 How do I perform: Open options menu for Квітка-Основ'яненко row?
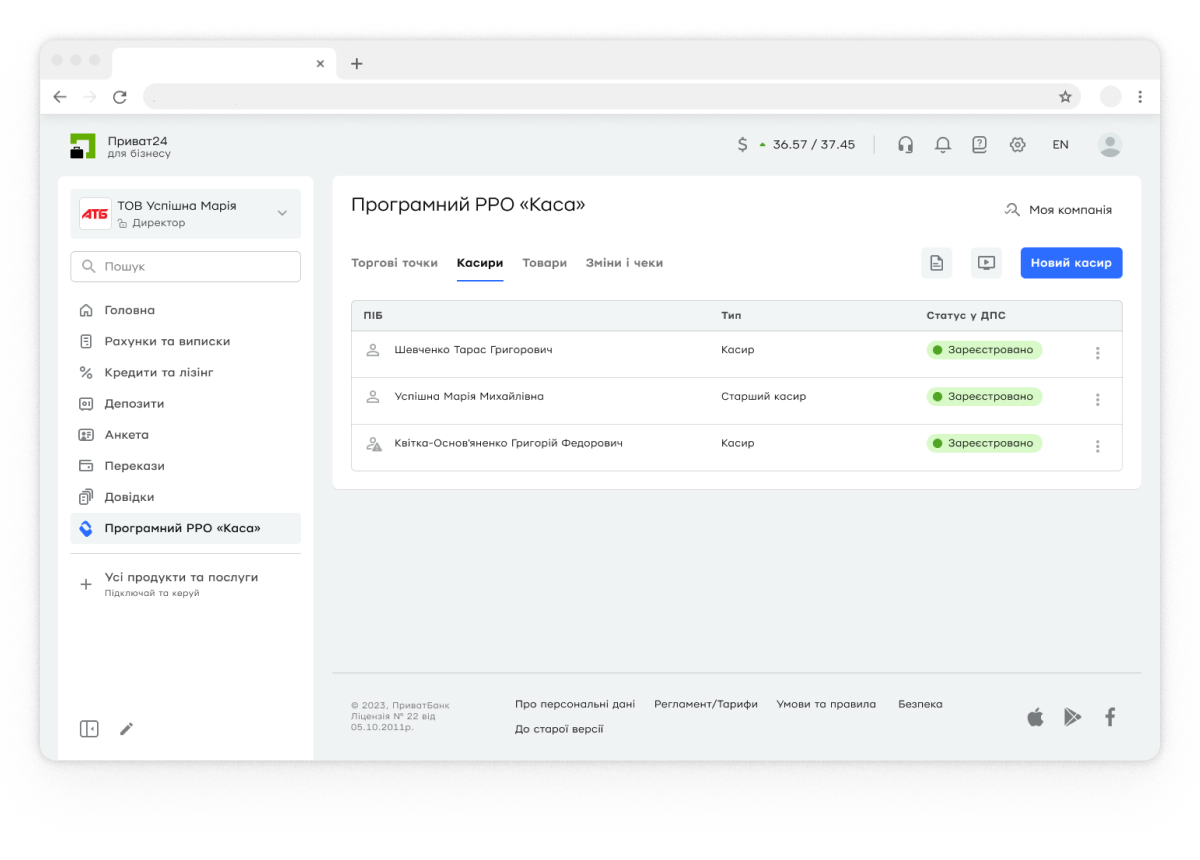[1097, 447]
